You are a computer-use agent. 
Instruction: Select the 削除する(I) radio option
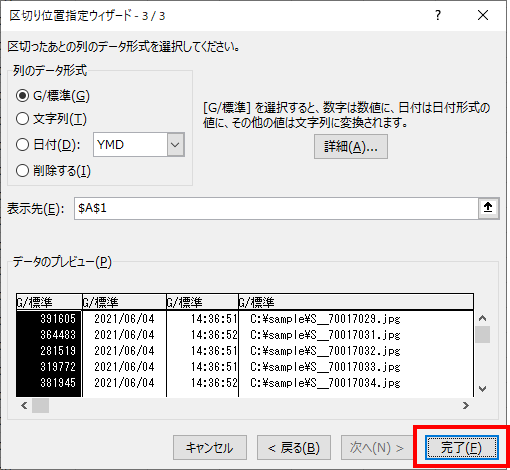22,171
